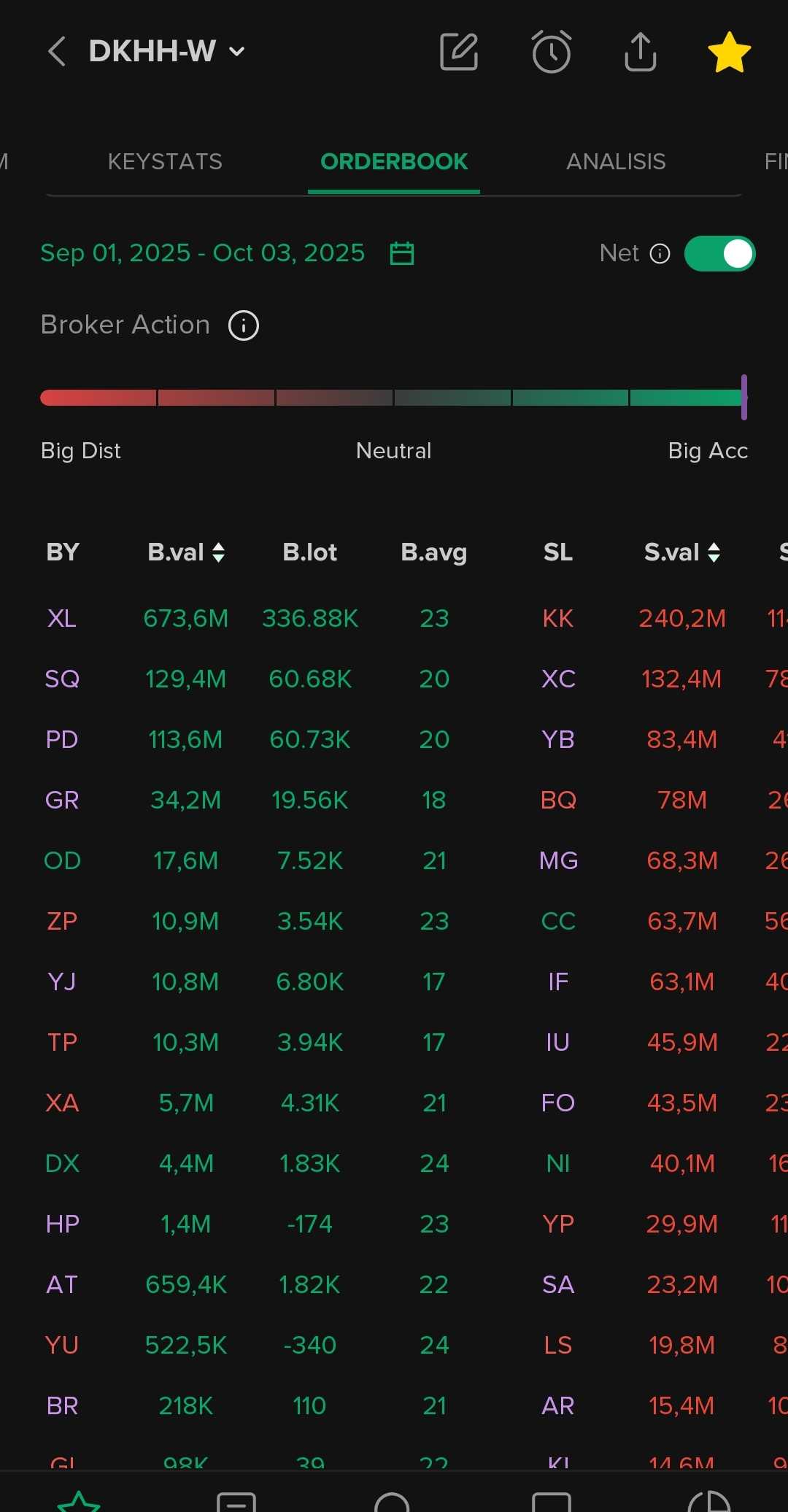
Task: Sort by S.val column arrows
Action: coord(714,552)
